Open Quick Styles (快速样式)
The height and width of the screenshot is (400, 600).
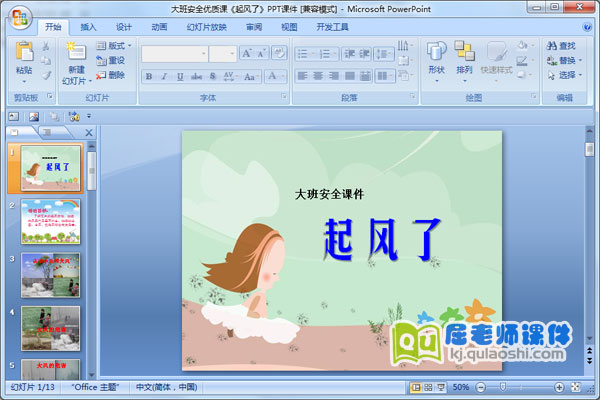tap(496, 61)
